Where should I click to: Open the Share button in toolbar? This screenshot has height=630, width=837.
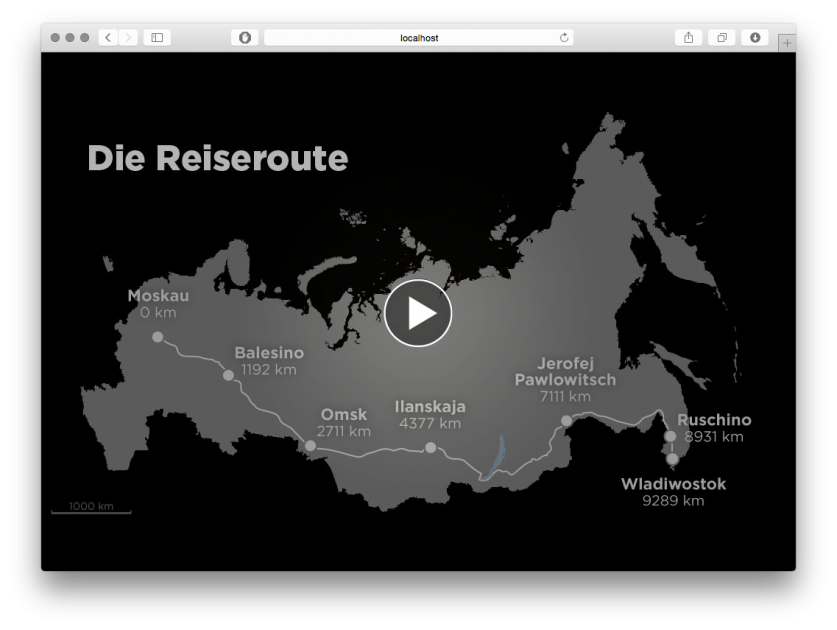click(x=689, y=37)
